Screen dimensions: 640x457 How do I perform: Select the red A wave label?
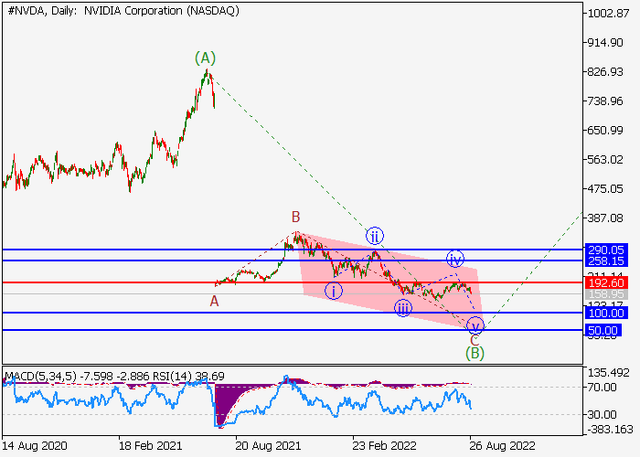(214, 302)
